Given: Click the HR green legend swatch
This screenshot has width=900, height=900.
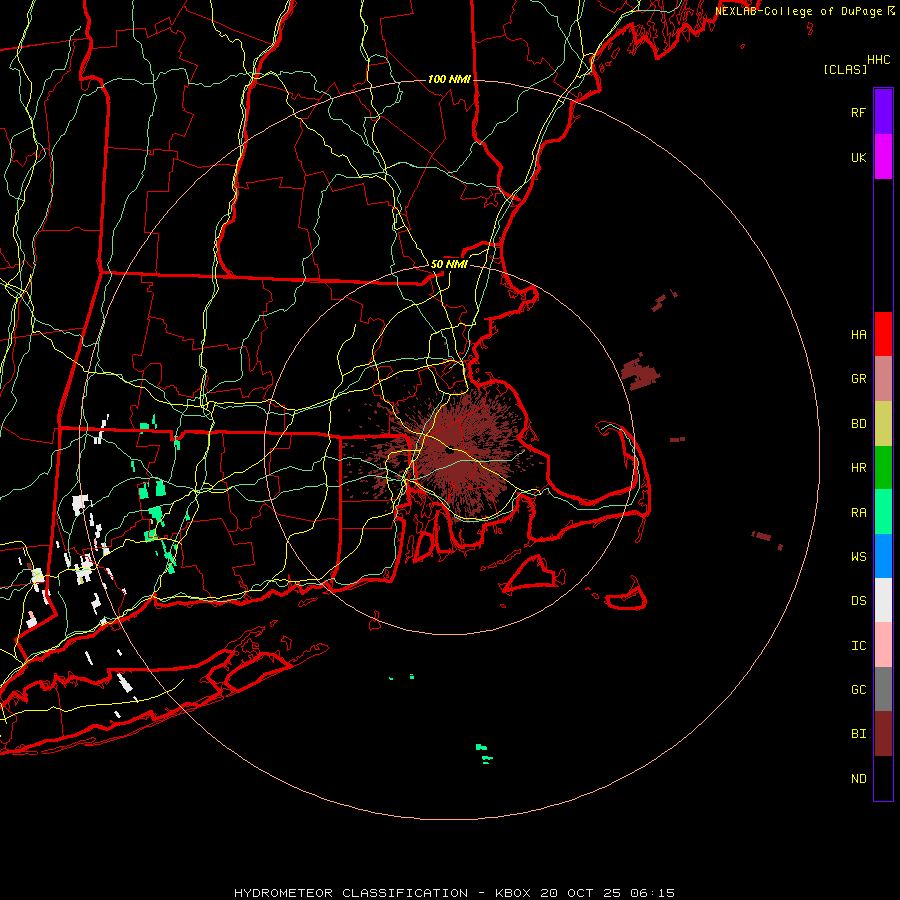Looking at the screenshot, I should (x=883, y=468).
